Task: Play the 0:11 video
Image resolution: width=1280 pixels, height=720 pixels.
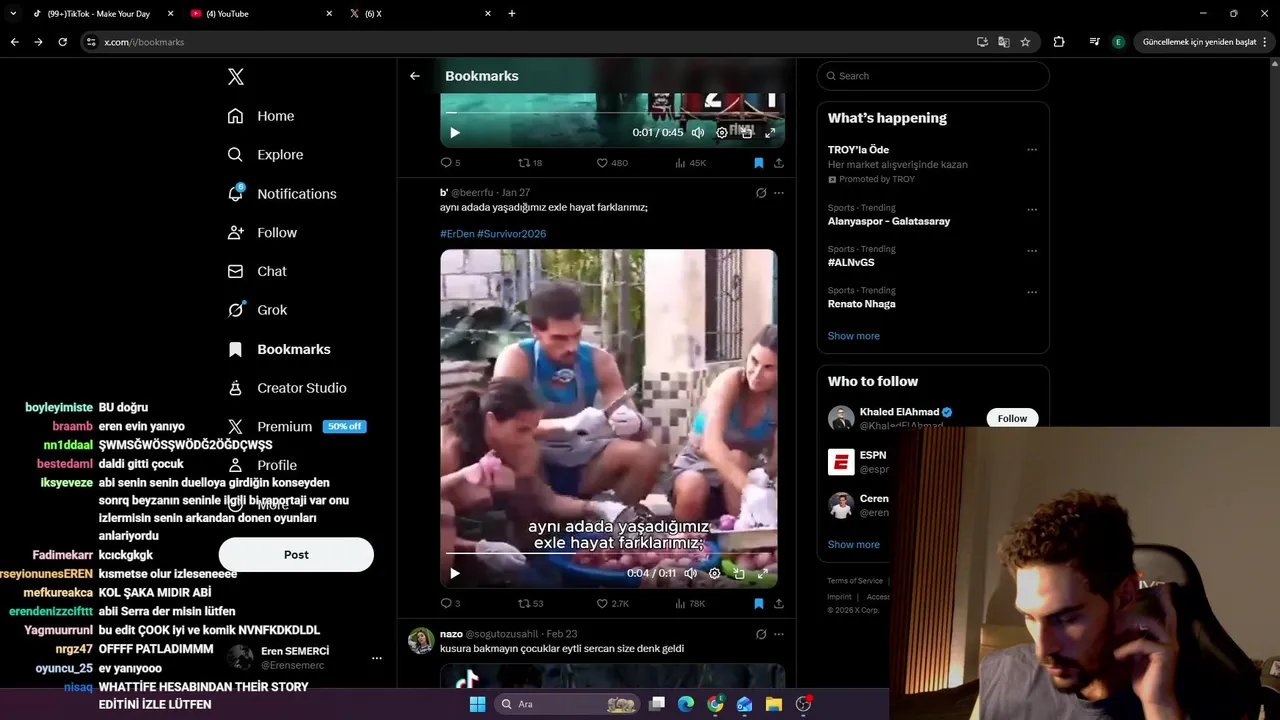Action: coord(455,574)
